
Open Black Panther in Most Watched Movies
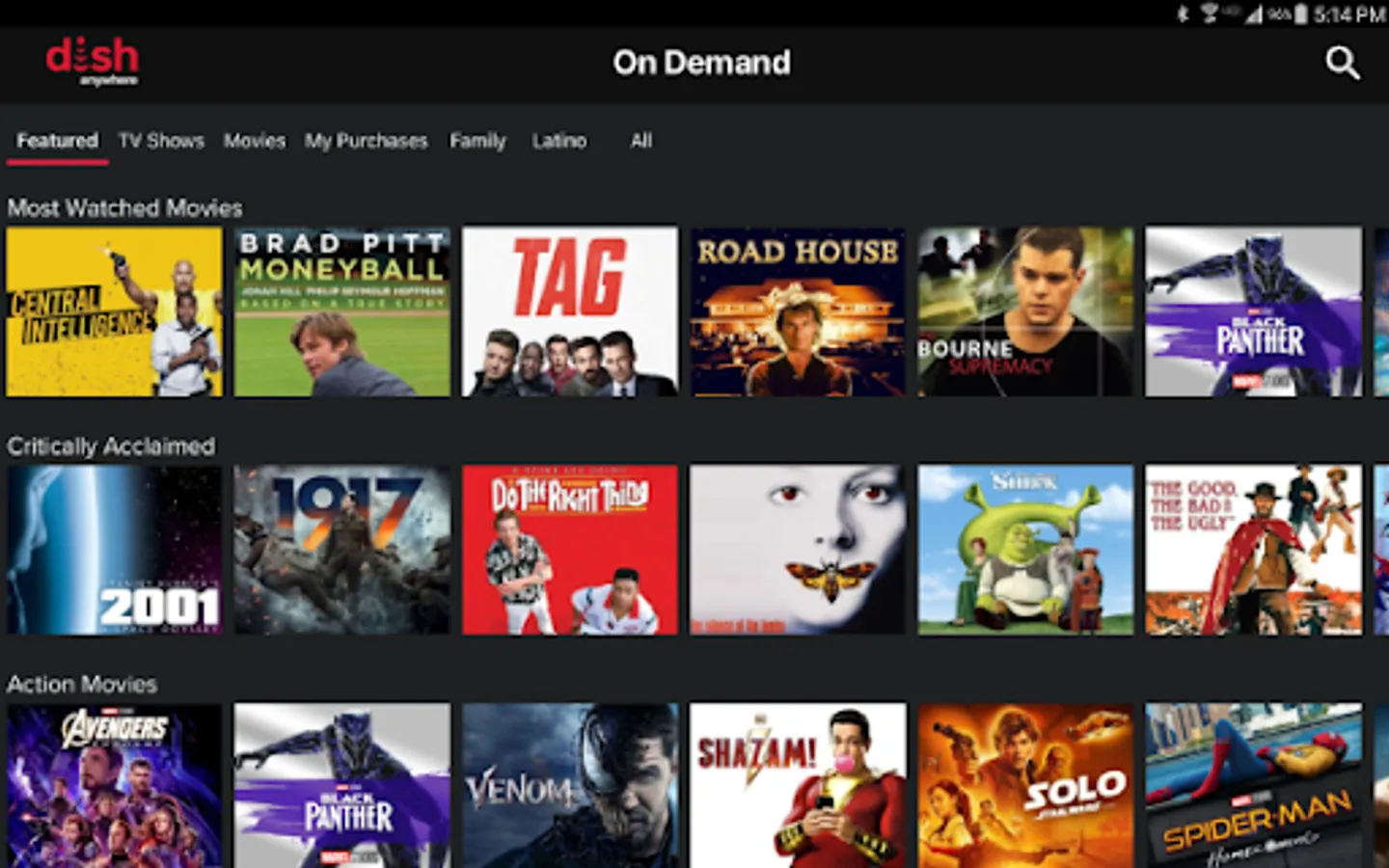click(1253, 312)
